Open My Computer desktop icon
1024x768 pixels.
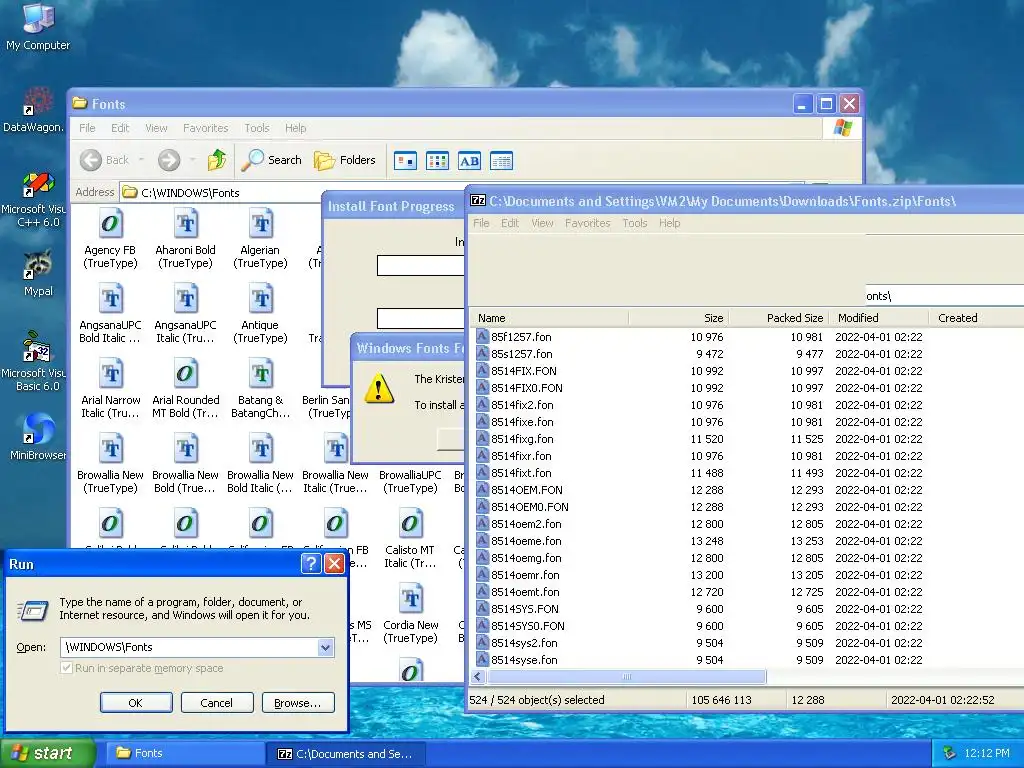coord(38,26)
